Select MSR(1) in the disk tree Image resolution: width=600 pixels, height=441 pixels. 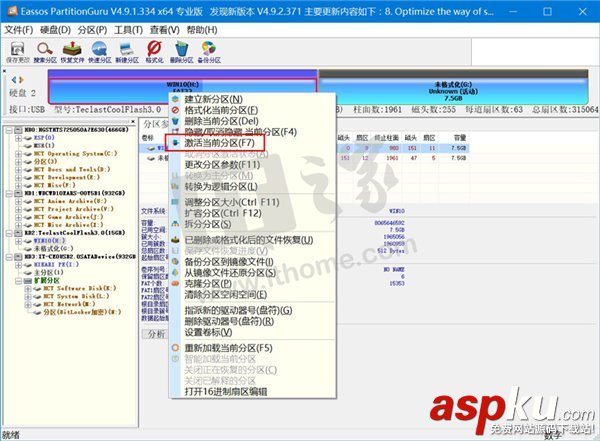[44, 146]
